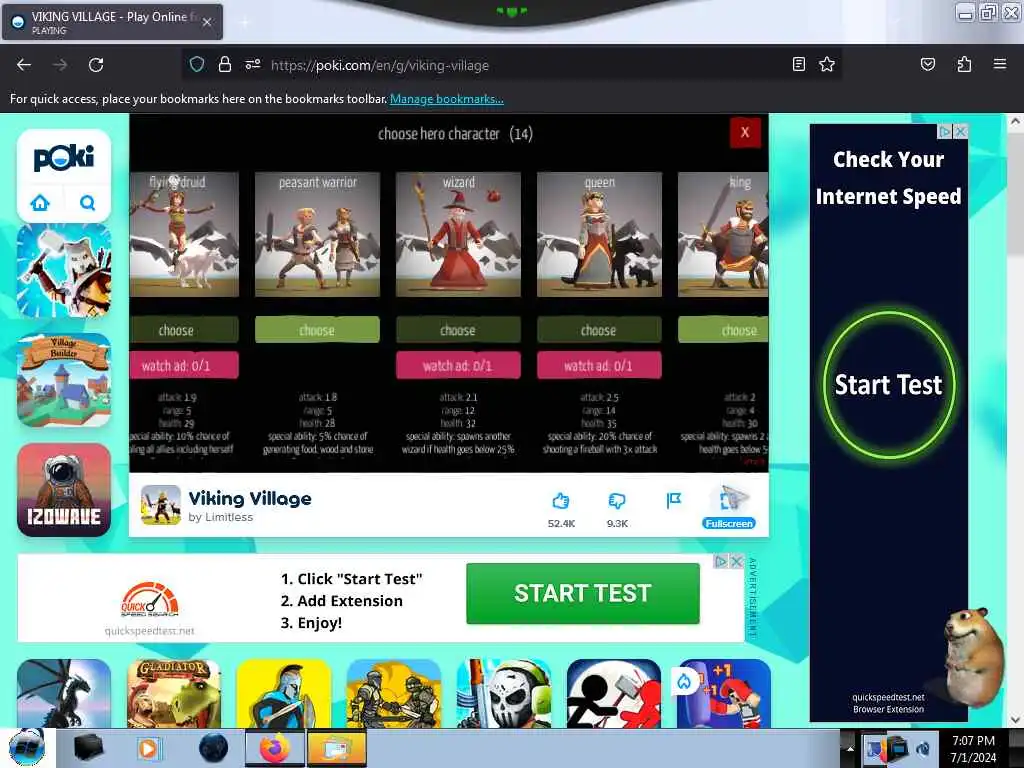Dislike the game with thumbs-down icon

pos(616,501)
